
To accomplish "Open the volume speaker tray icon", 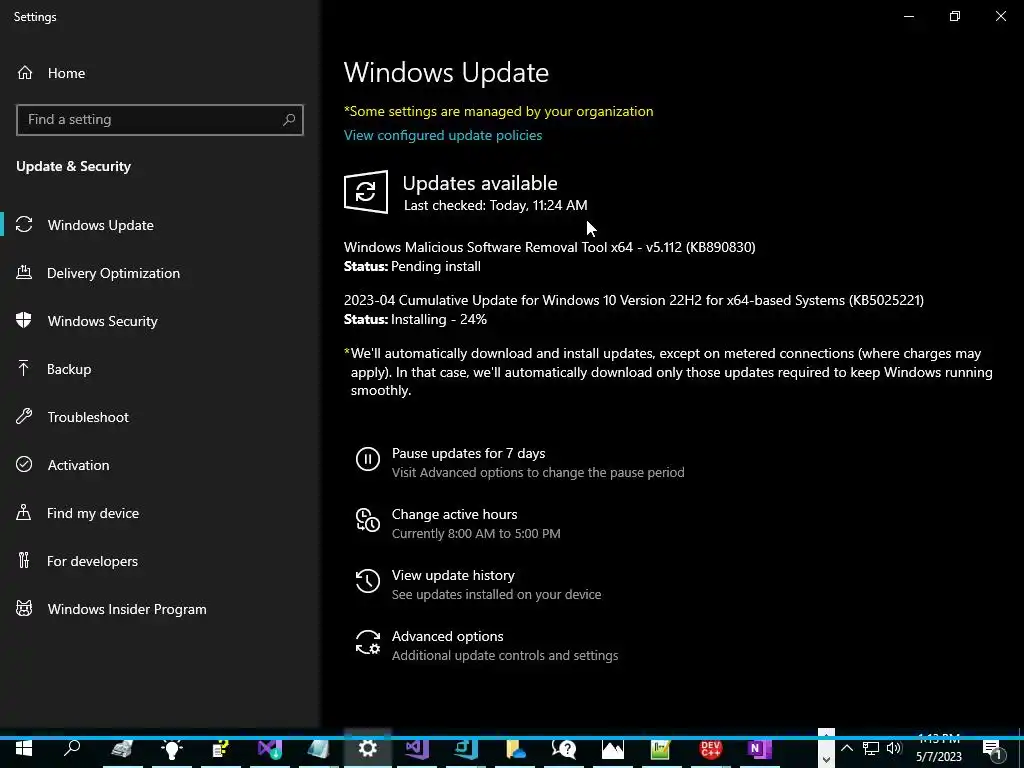I will [x=894, y=748].
